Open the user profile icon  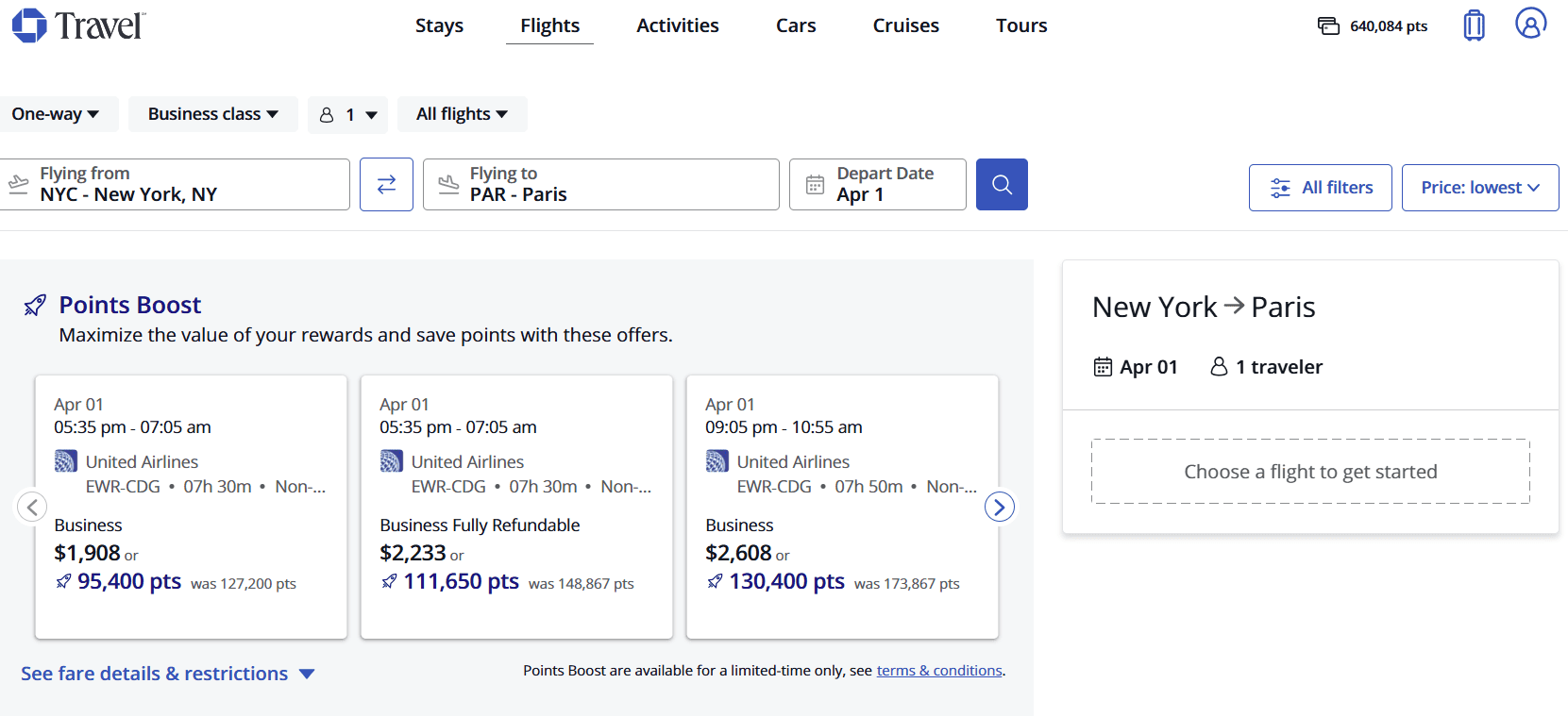[1530, 23]
